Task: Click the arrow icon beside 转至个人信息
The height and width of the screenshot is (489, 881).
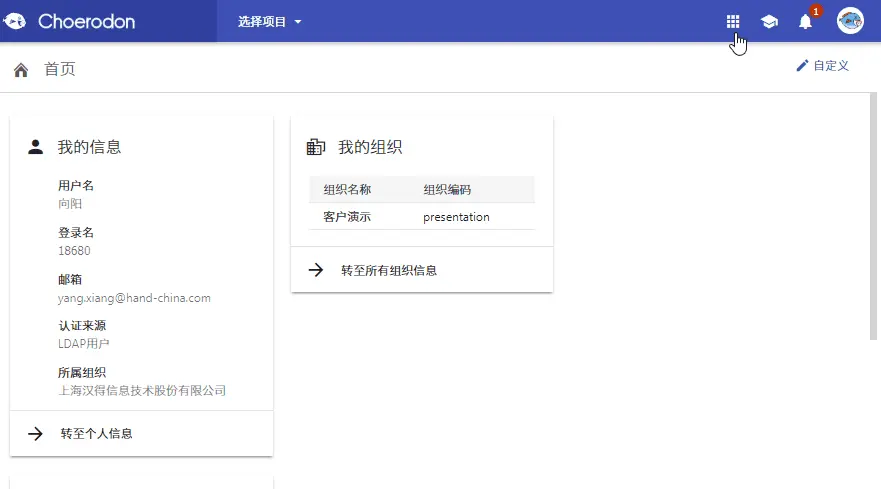Action: click(35, 433)
